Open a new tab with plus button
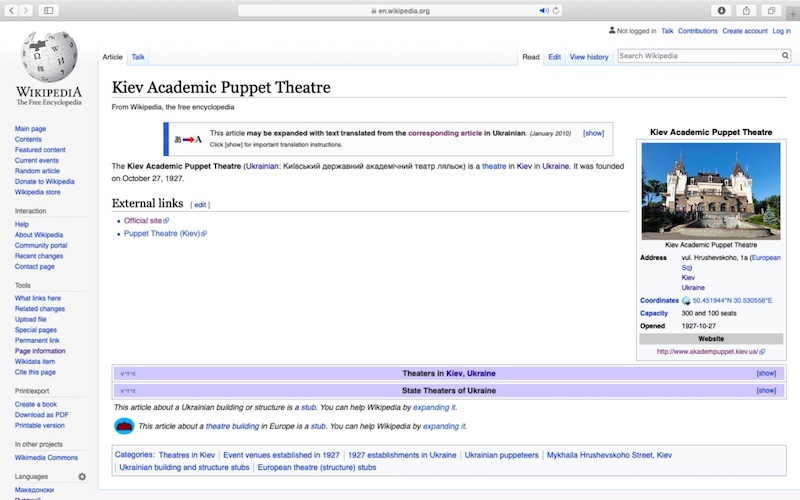Screen dimensions: 800x500 [x=793, y=14]
